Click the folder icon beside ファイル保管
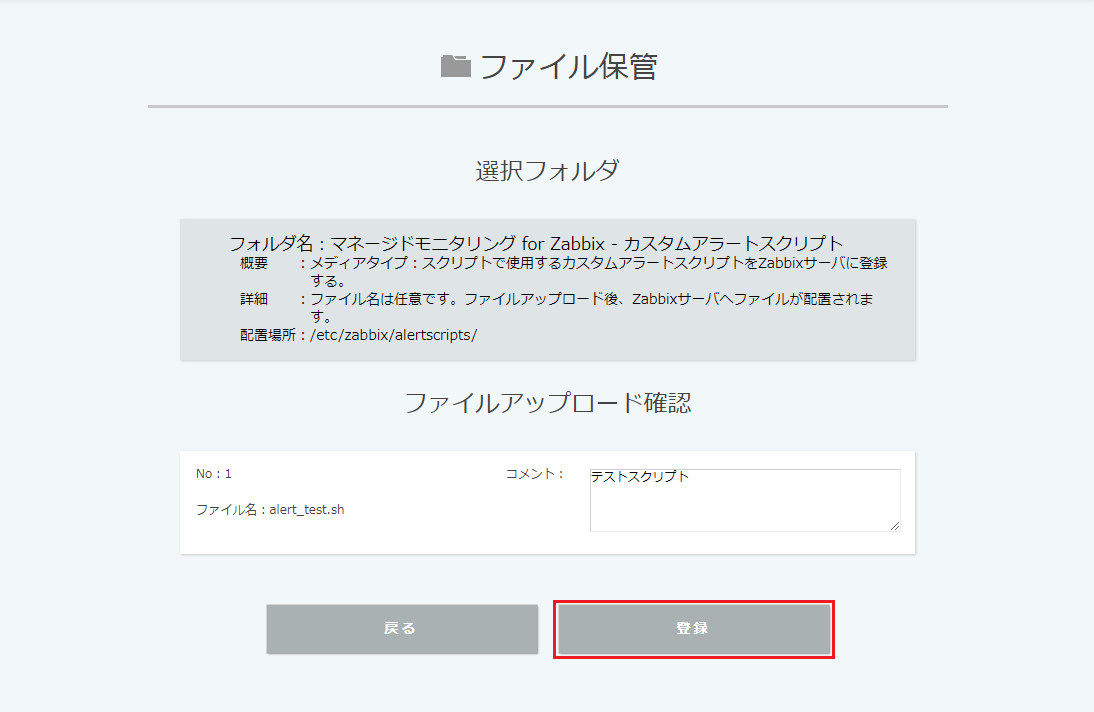Screen dimensions: 1094x712 456,66
